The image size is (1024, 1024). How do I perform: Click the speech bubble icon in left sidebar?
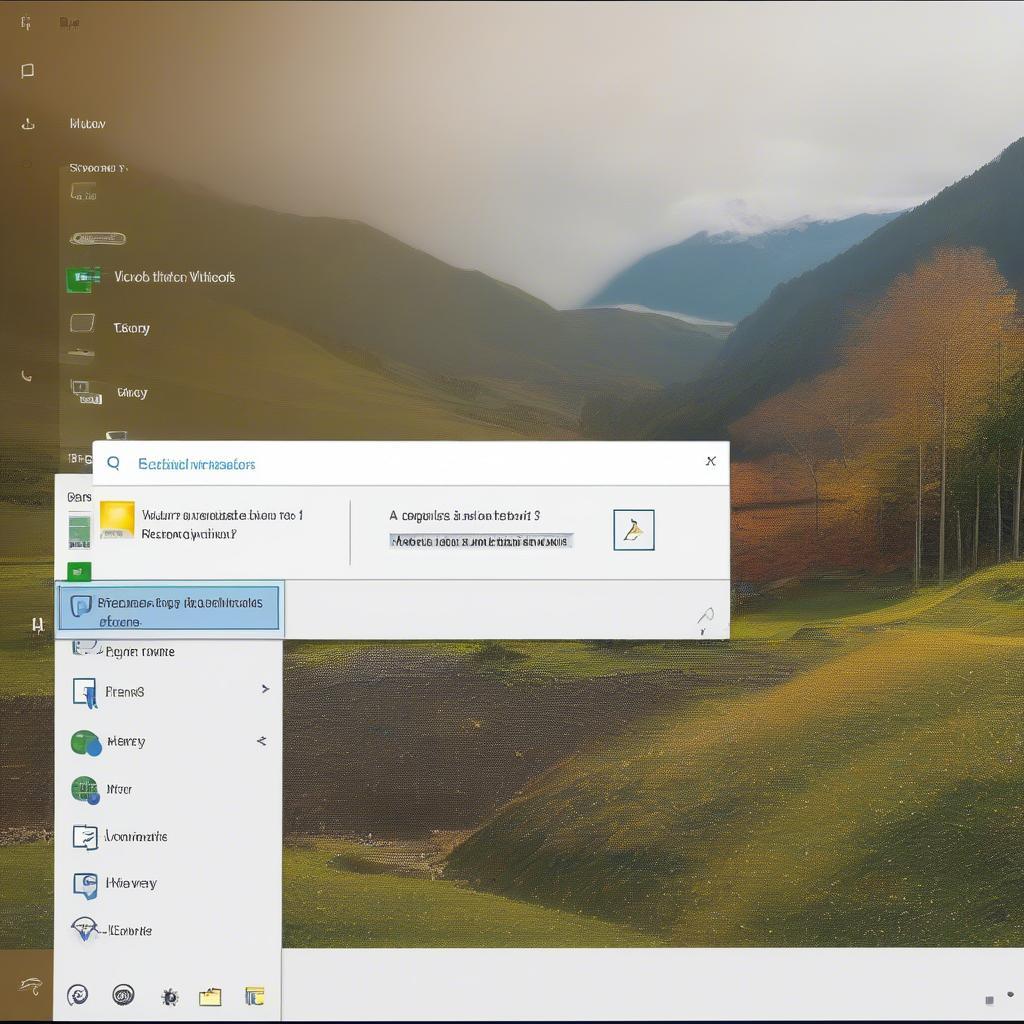click(x=27, y=71)
